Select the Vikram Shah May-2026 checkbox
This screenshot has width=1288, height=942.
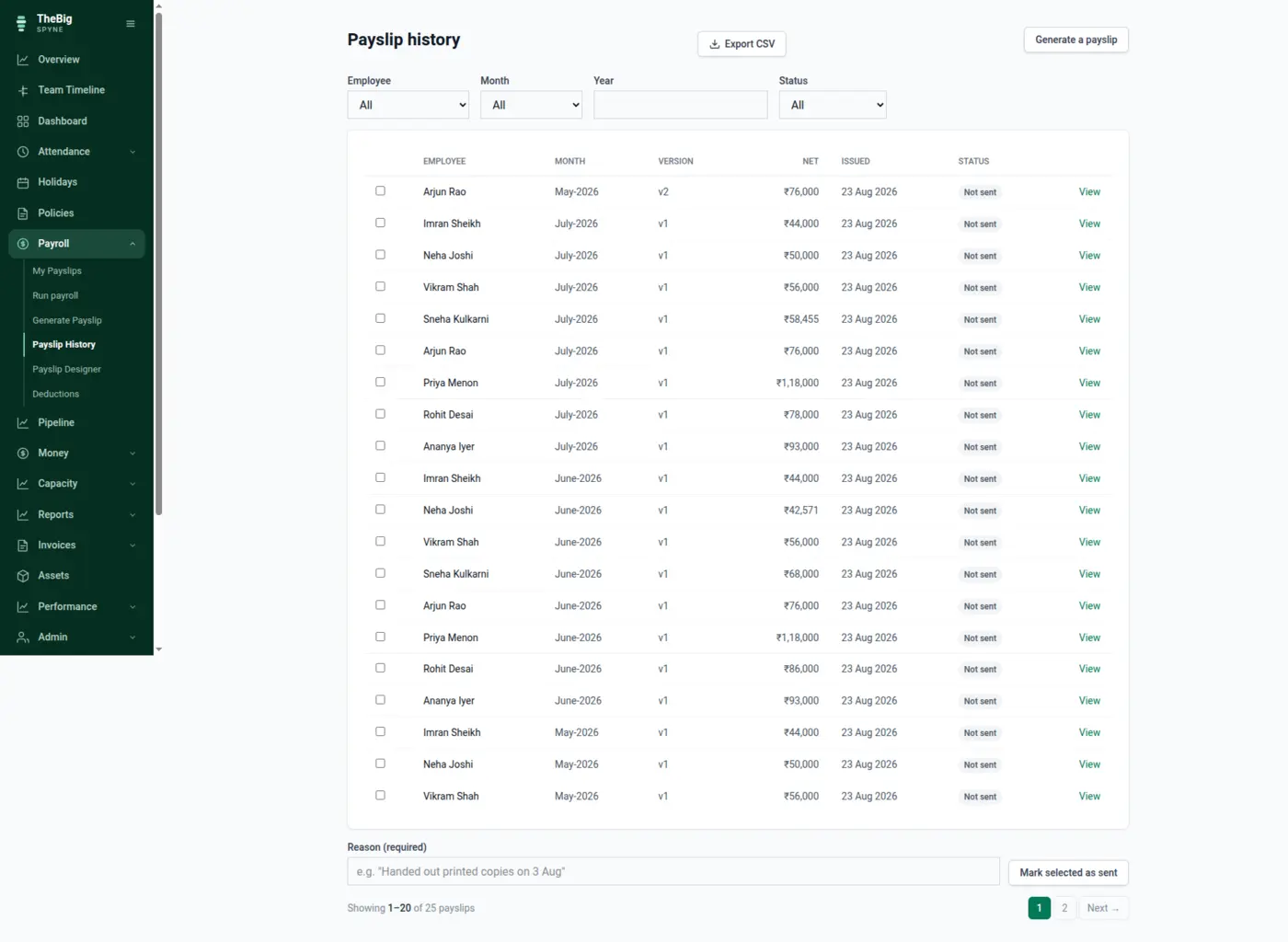click(380, 796)
